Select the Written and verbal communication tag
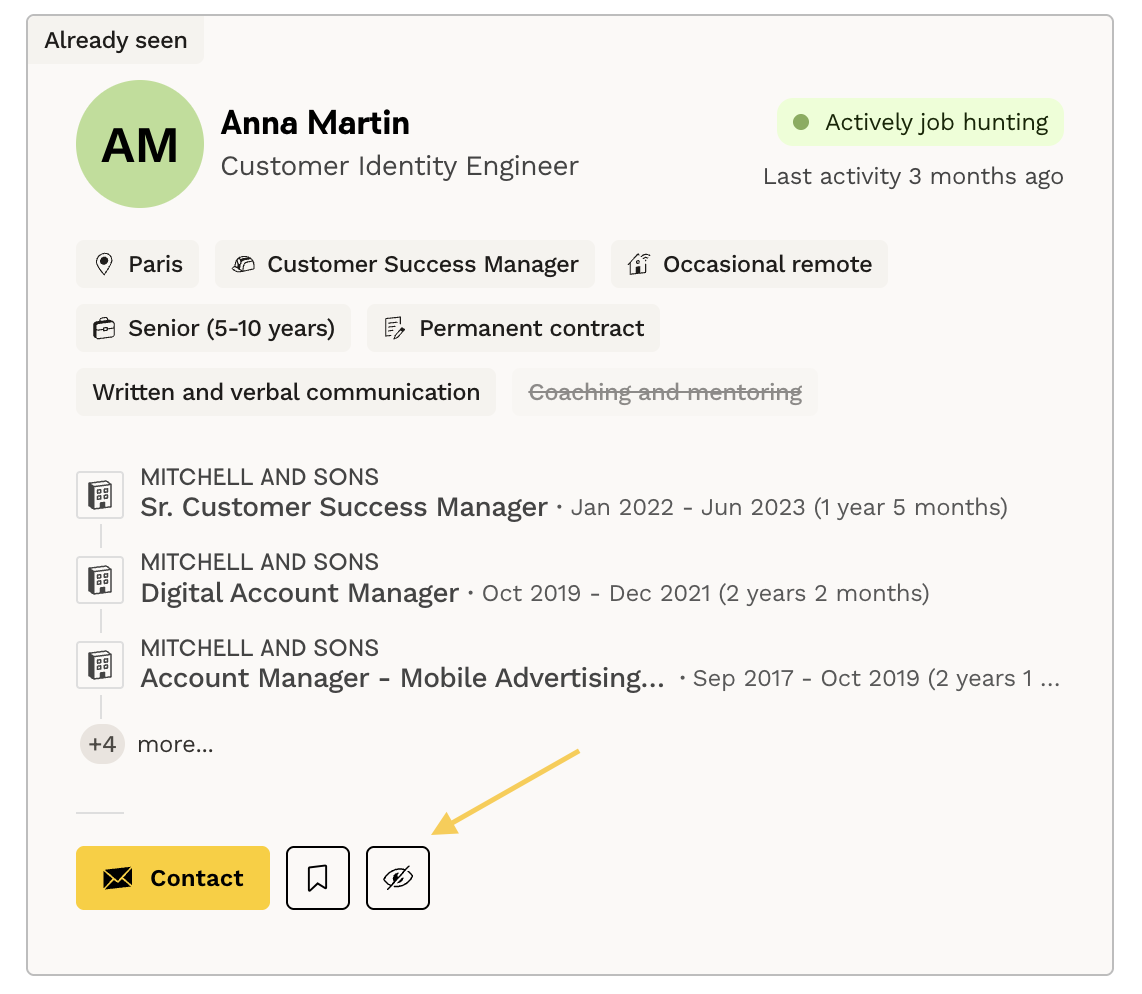The height and width of the screenshot is (994, 1142). (x=286, y=392)
